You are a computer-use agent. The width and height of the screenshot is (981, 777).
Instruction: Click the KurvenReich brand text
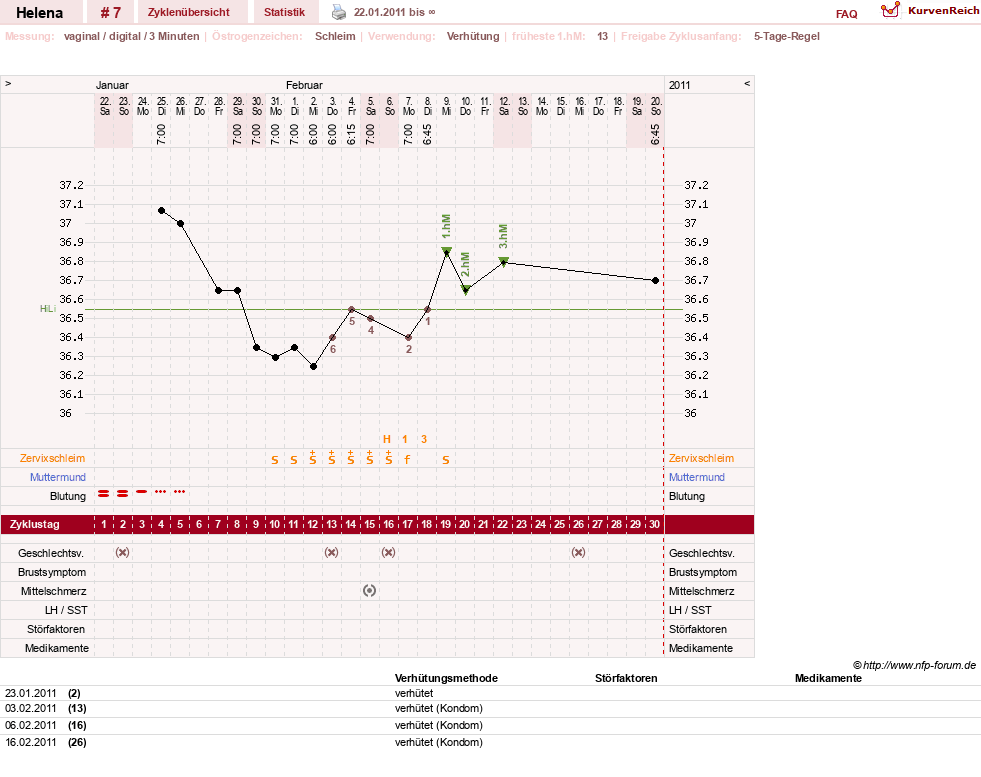click(x=943, y=11)
